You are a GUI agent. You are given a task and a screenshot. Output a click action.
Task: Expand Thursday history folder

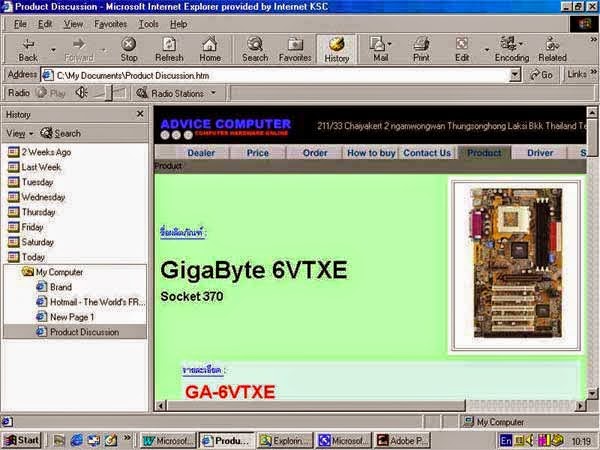[x=32, y=212]
